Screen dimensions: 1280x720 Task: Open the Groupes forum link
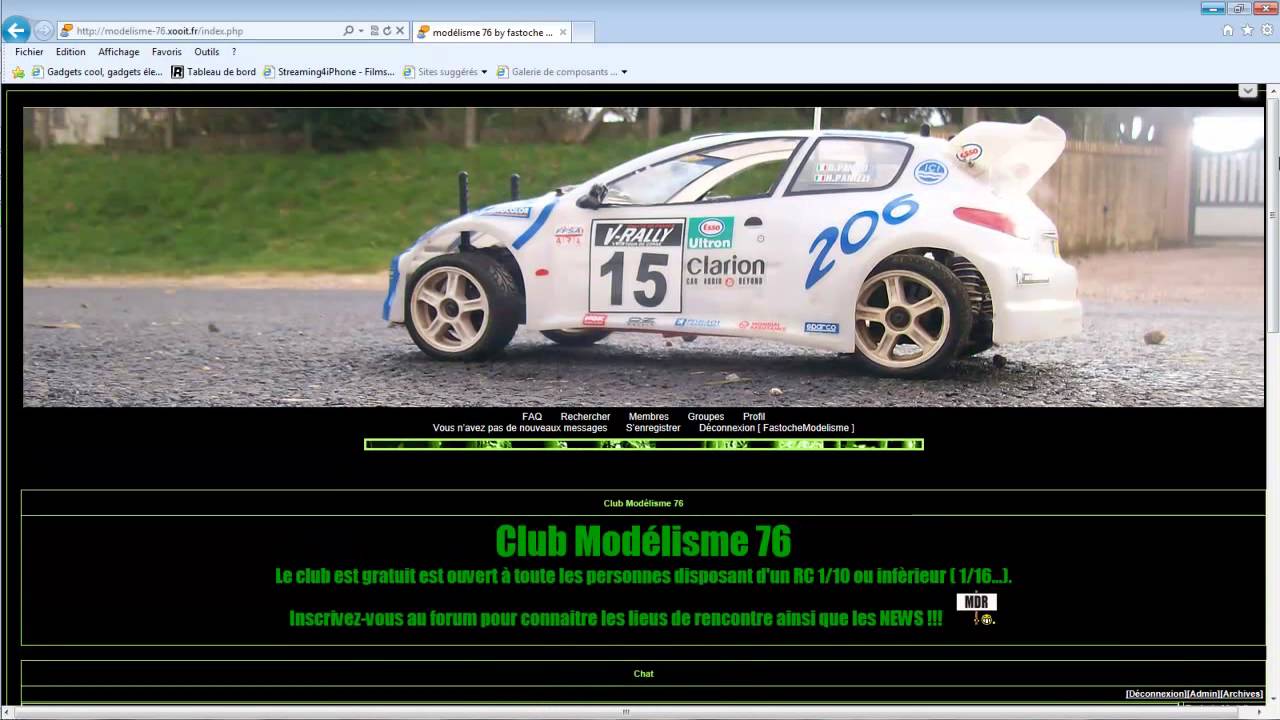click(706, 417)
